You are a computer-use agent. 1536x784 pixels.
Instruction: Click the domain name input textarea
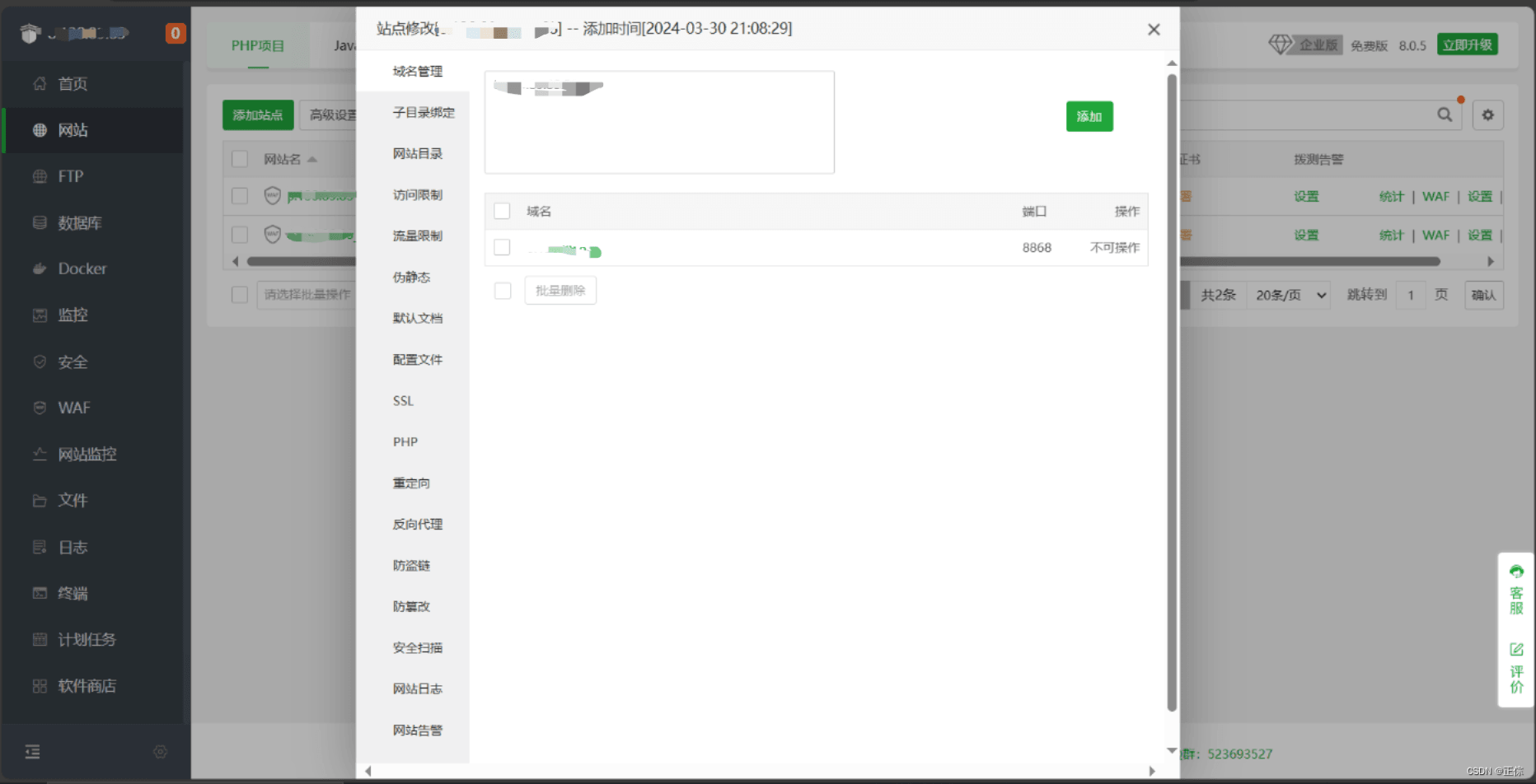pyautogui.click(x=659, y=124)
